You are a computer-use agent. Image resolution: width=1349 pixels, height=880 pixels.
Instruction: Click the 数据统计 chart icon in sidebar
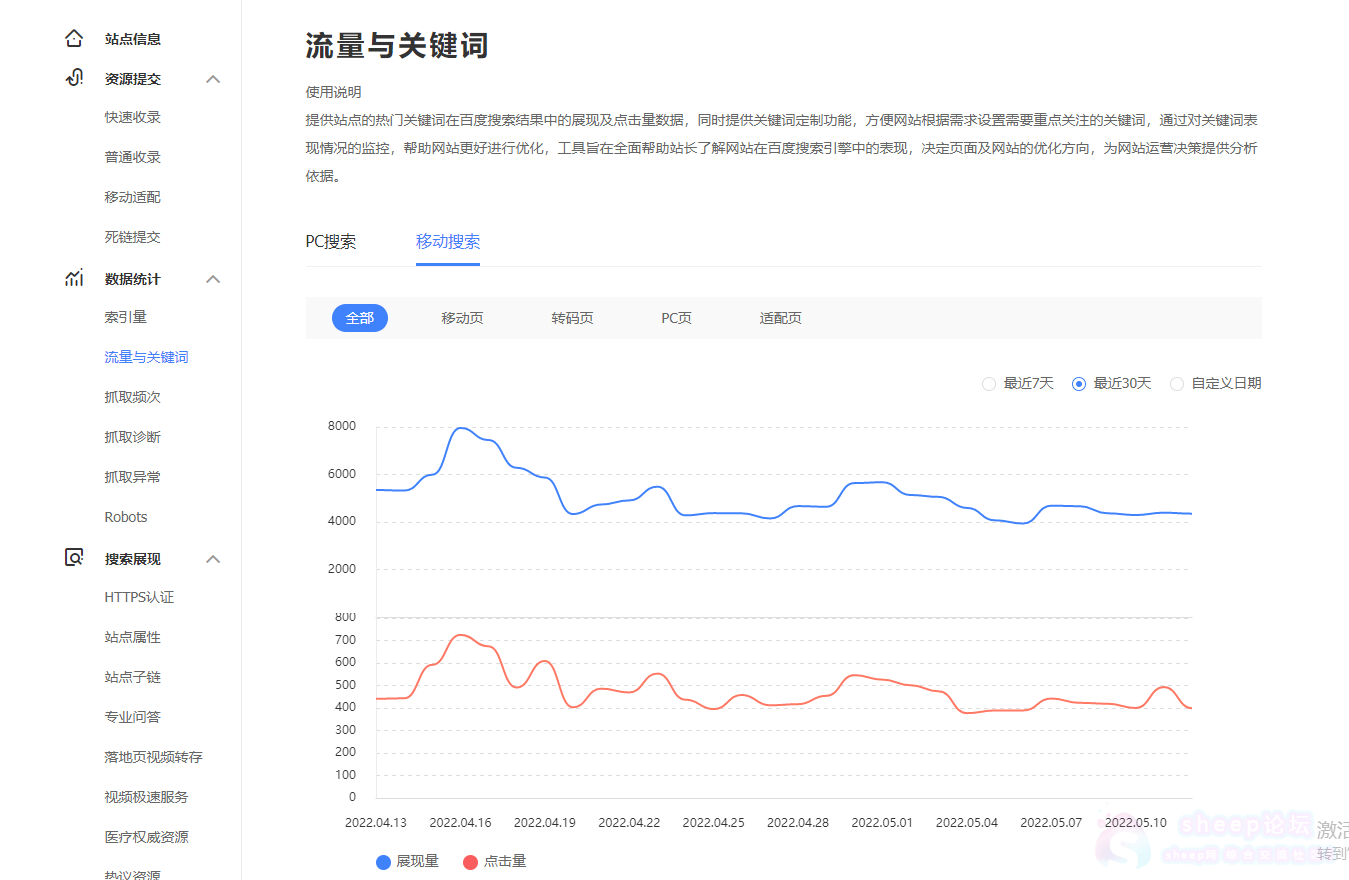(73, 278)
